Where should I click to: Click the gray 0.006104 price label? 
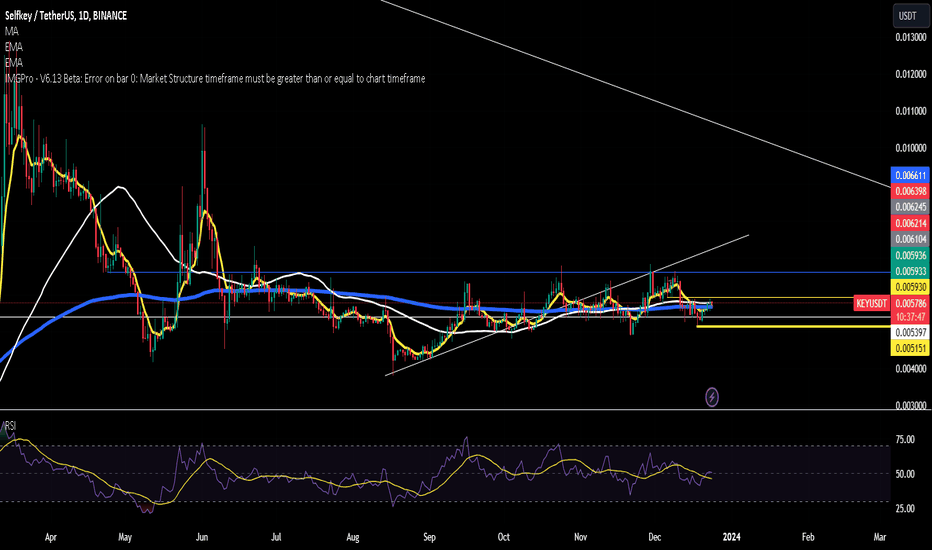pos(910,239)
